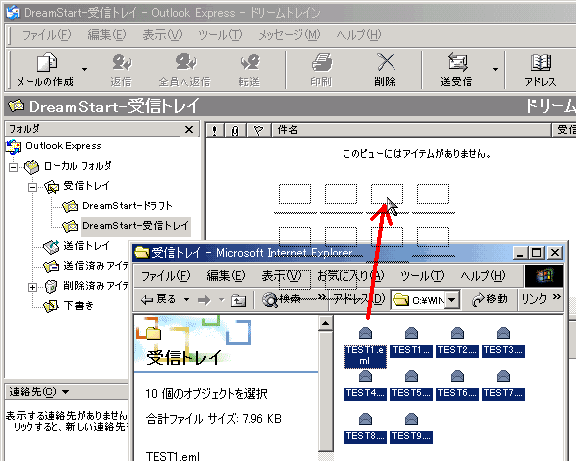The image size is (576, 461).
Task: Open Explorer window's 編集(E) menu
Action: (x=226, y=276)
